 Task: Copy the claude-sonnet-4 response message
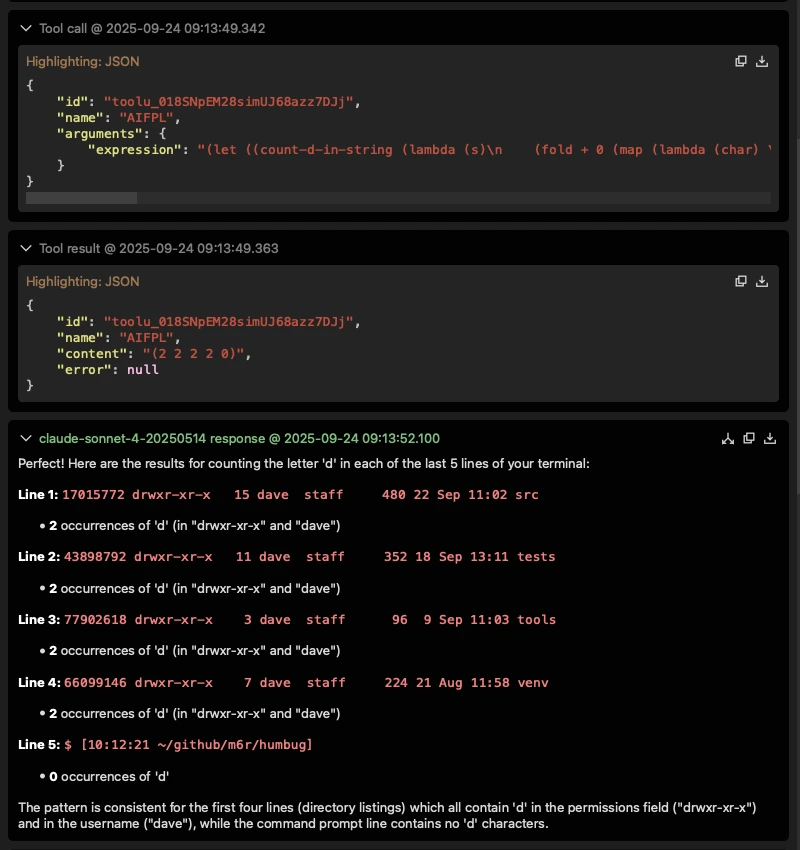748,438
